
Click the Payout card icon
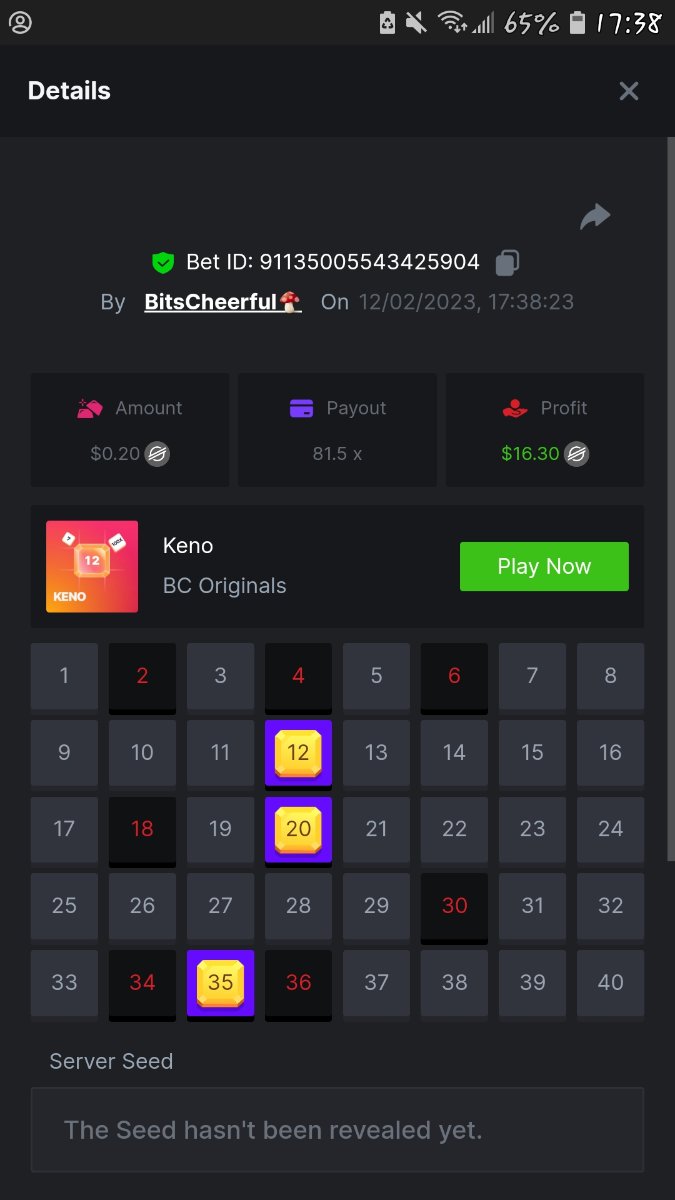pyautogui.click(x=302, y=408)
